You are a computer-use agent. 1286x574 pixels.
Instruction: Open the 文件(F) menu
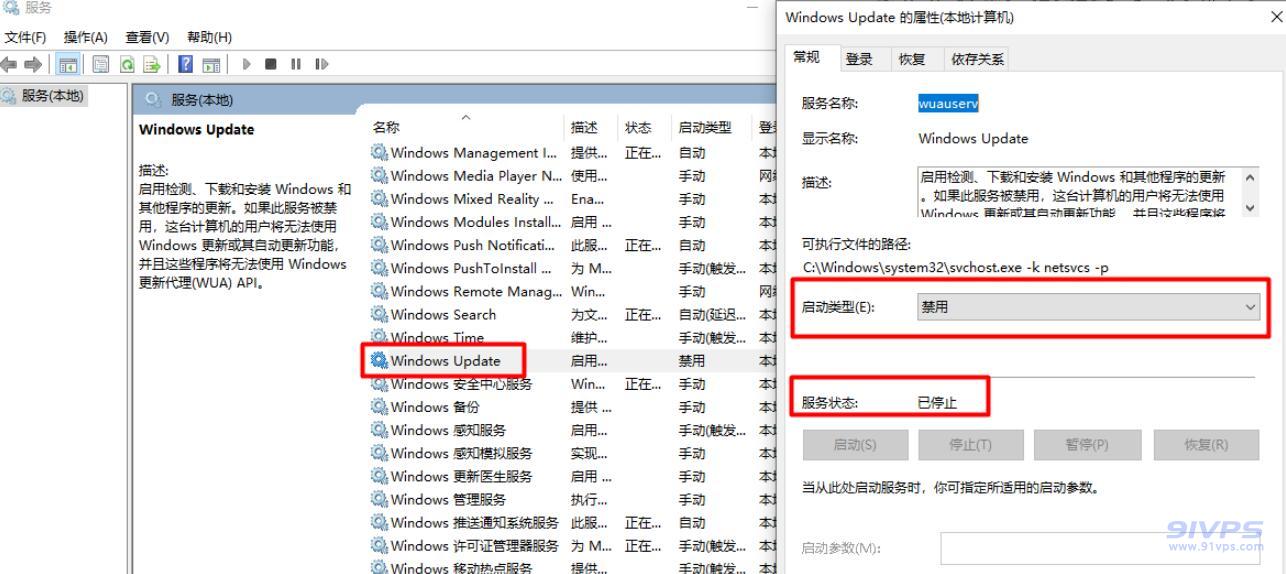pyautogui.click(x=25, y=37)
